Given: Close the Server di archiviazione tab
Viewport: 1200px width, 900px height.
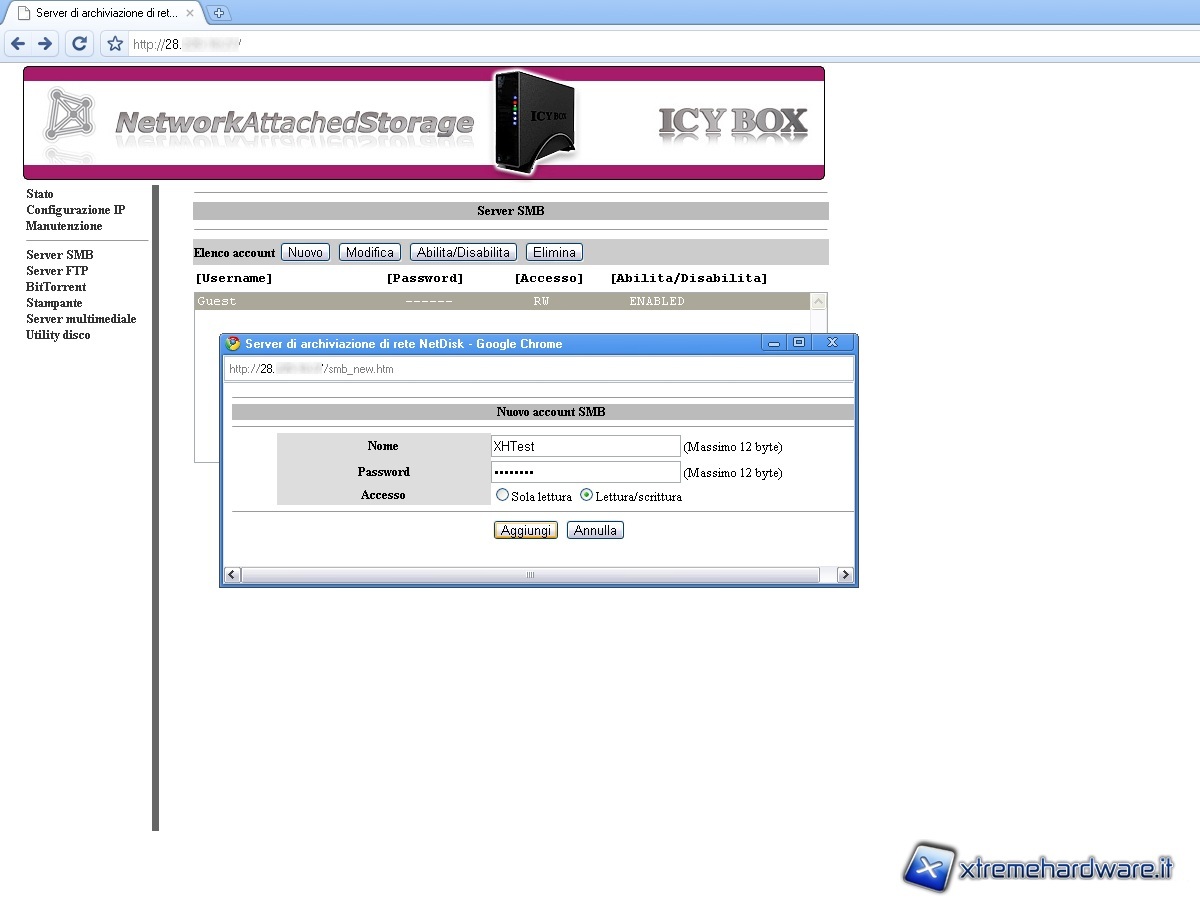Looking at the screenshot, I should coord(194,13).
